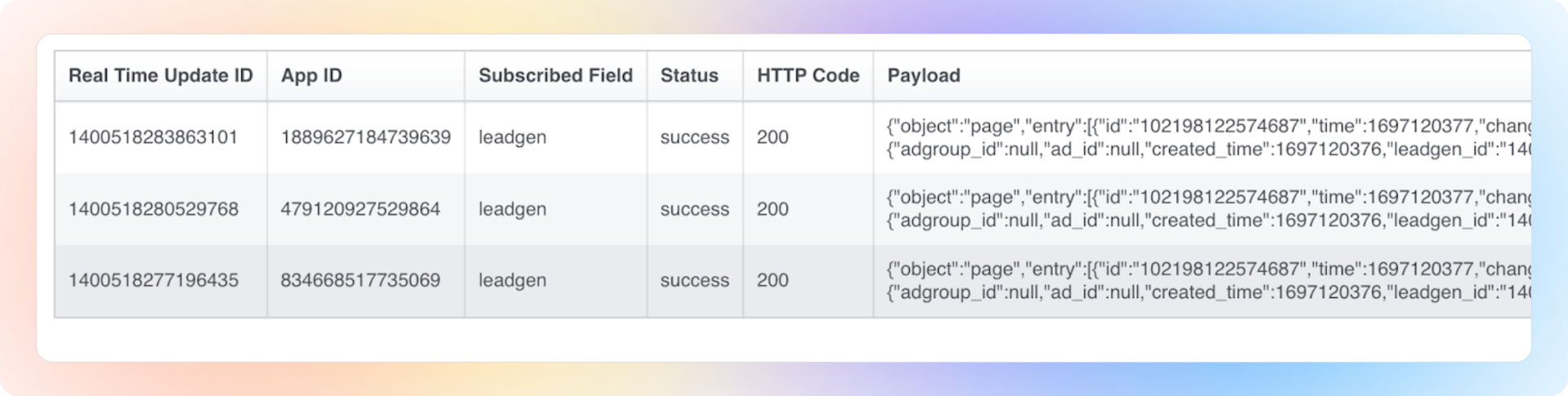Click App ID 479120927529864

[x=360, y=209]
